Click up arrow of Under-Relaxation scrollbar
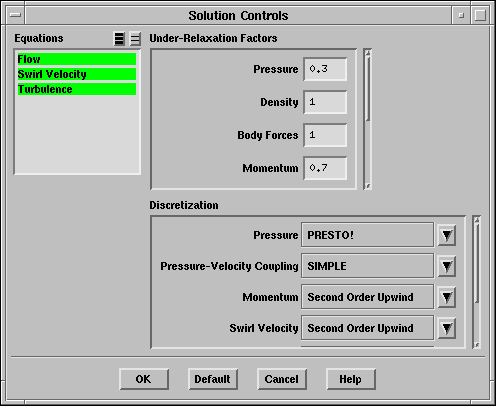This screenshot has height=406, width=496. (x=368, y=53)
